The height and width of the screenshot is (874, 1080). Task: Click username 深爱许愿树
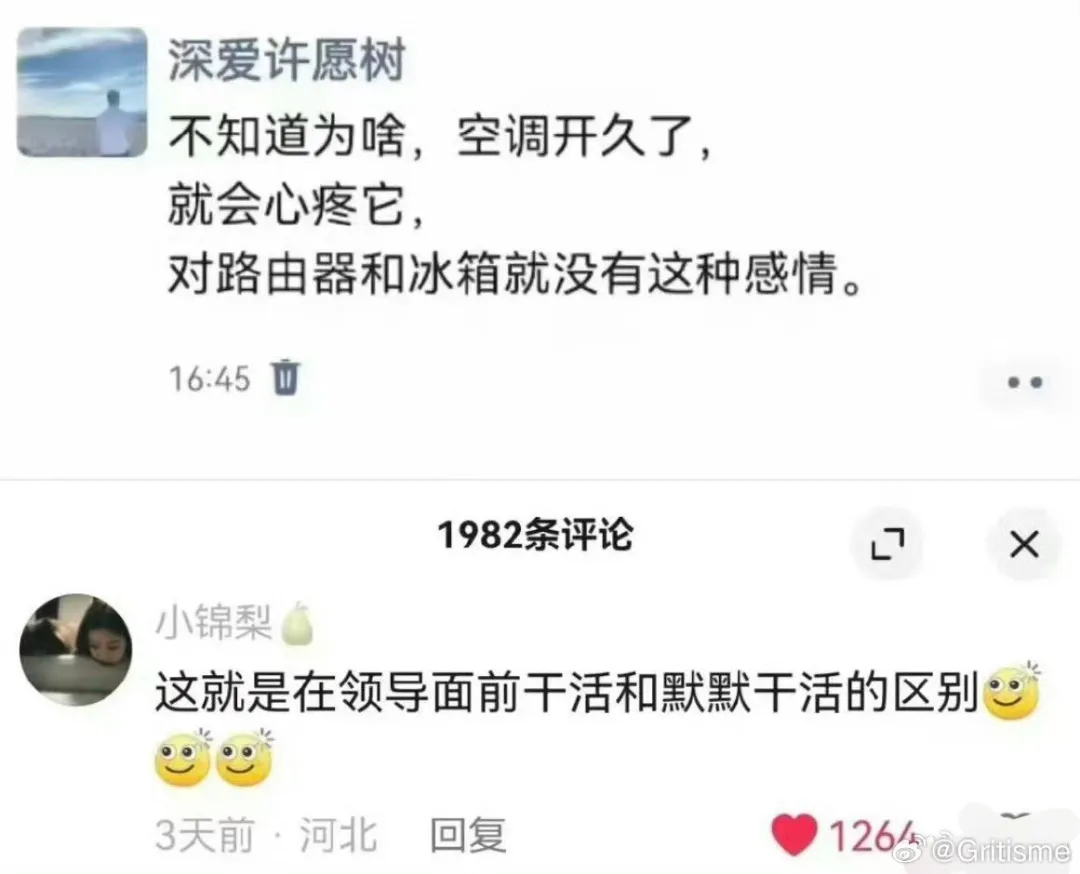(287, 61)
